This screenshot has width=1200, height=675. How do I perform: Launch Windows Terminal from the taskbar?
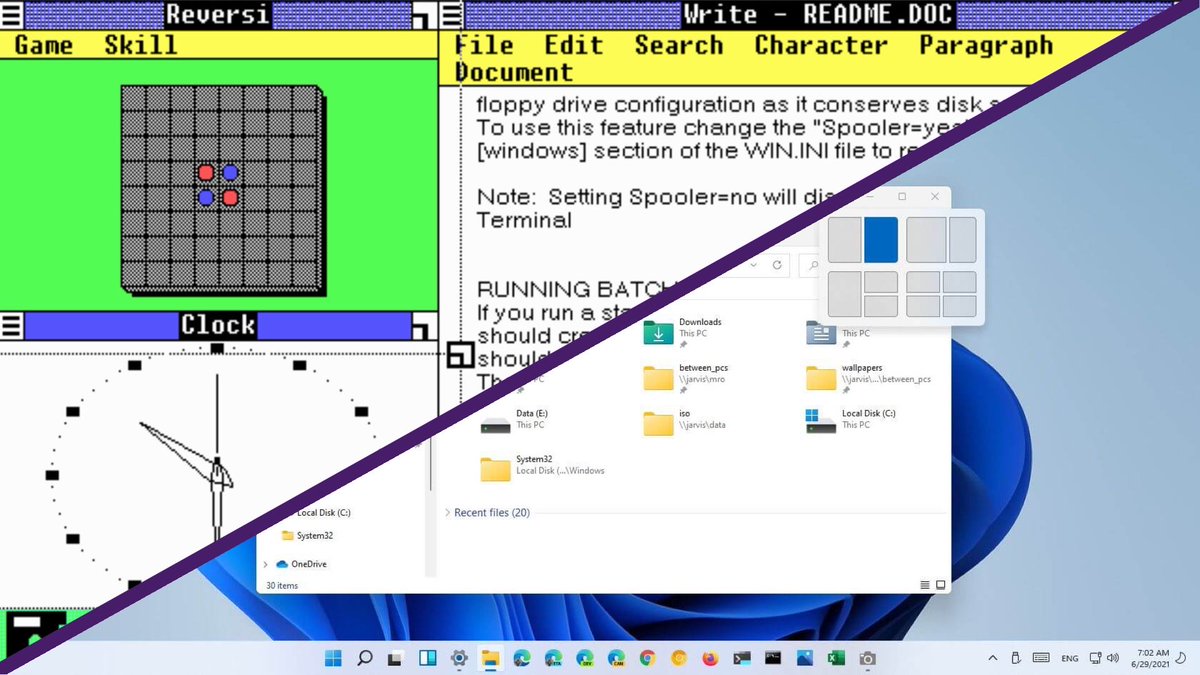[x=740, y=658]
